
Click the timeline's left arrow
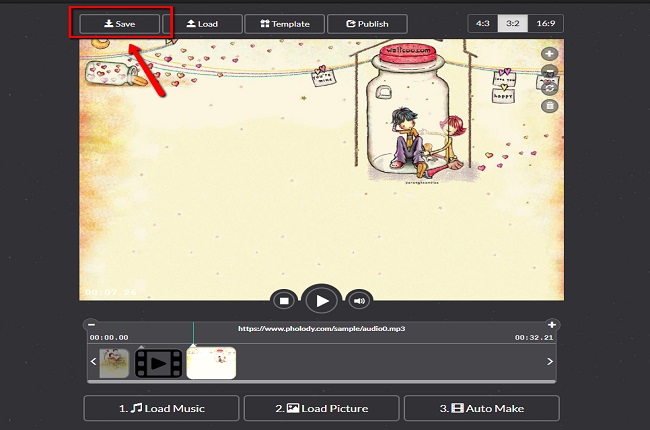click(x=94, y=362)
